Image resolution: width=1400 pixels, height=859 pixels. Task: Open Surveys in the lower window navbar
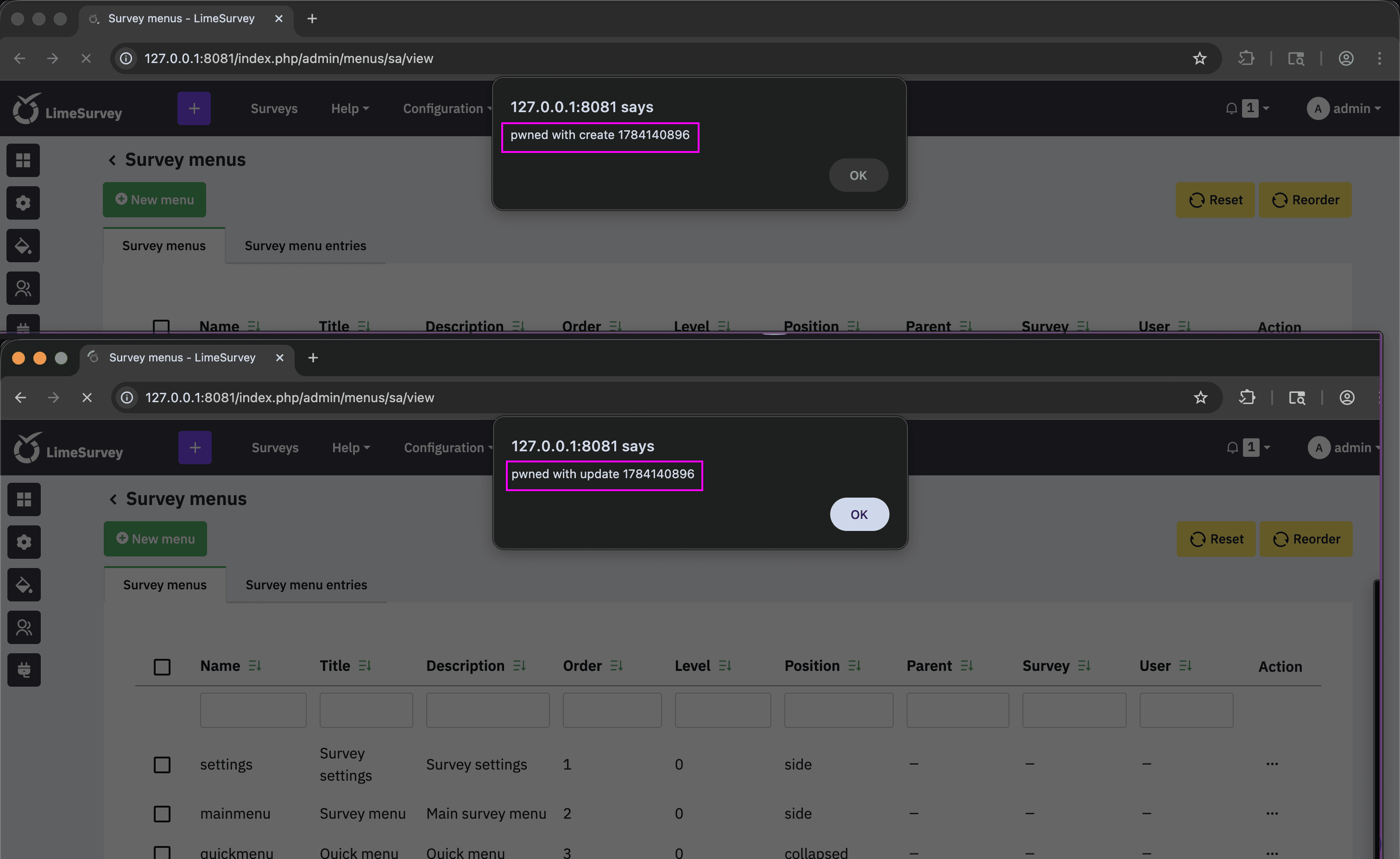(275, 448)
